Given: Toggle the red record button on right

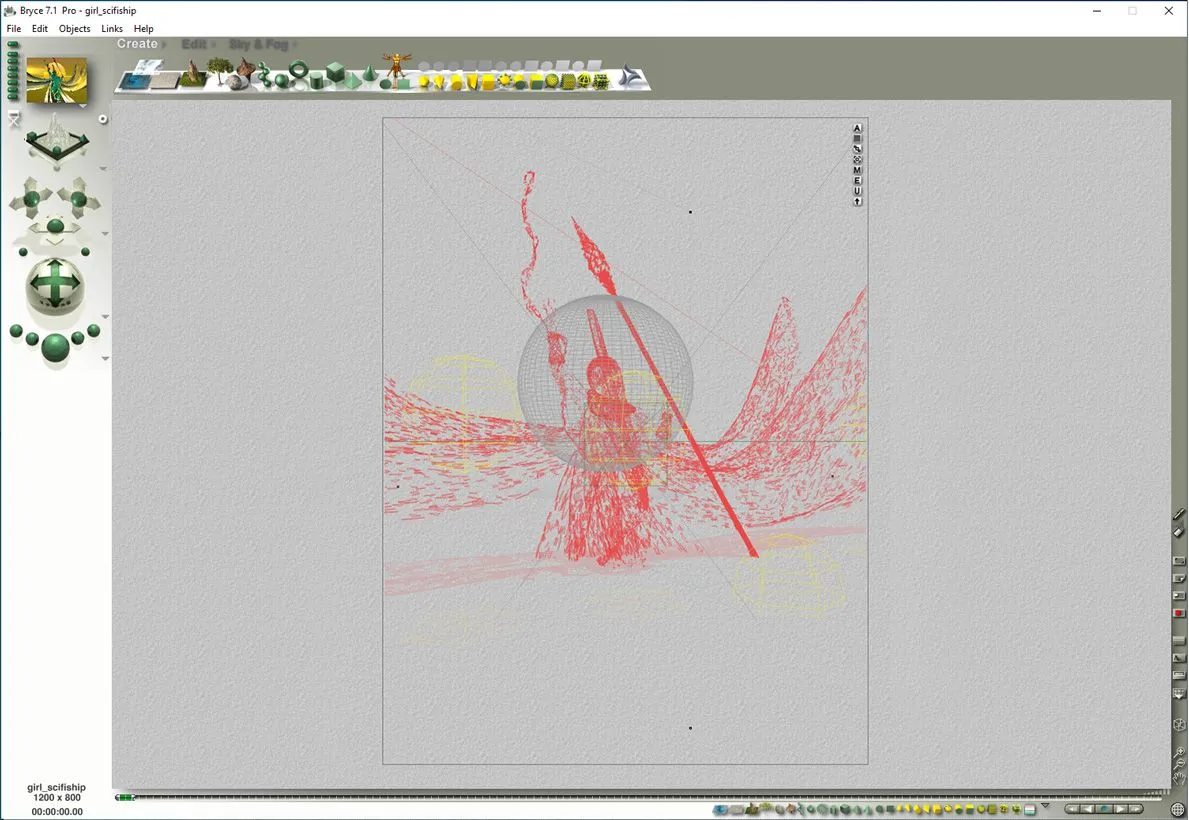Looking at the screenshot, I should [1180, 612].
